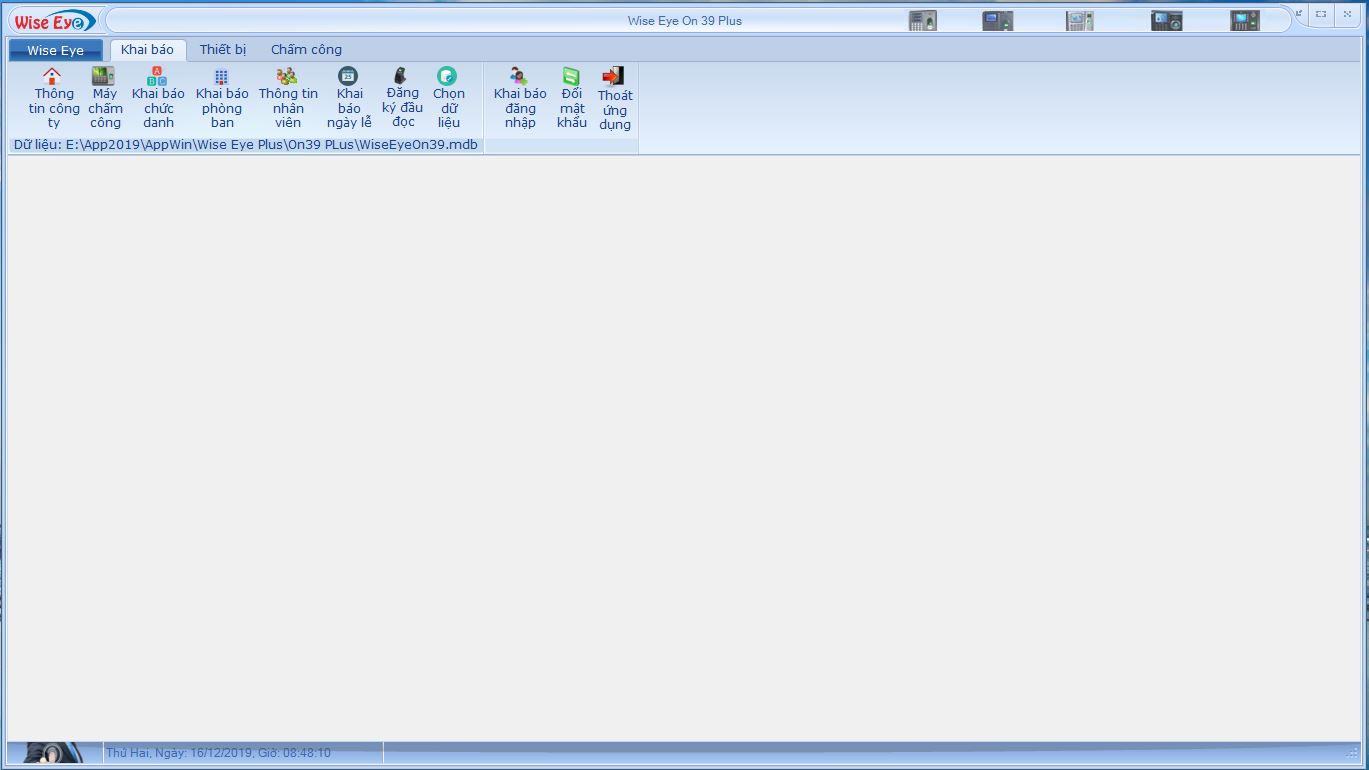The image size is (1369, 770).
Task: Click Chọn dữ liệu icon
Action: click(447, 76)
